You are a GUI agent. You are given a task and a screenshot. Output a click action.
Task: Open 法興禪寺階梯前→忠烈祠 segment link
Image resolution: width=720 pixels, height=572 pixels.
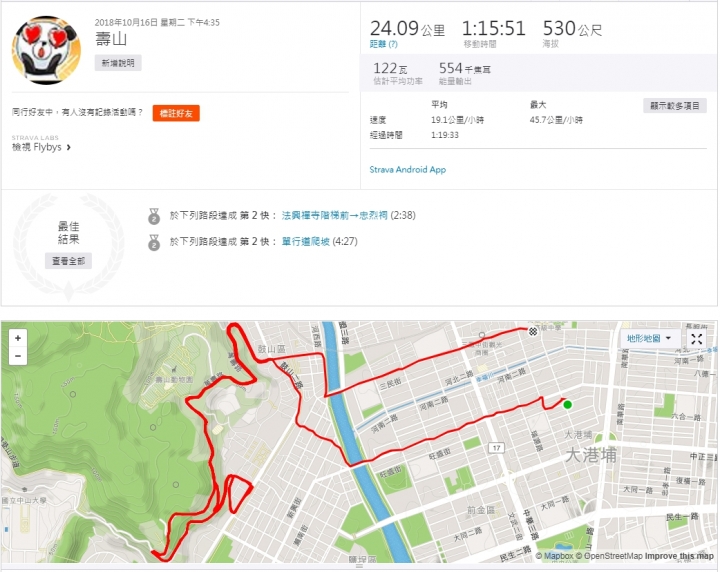[334, 215]
